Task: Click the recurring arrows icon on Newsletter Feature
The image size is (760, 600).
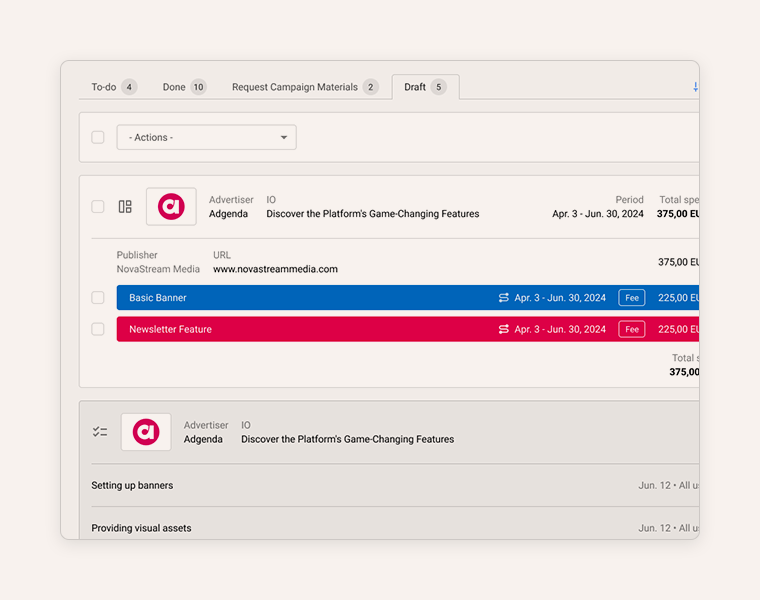Action: coord(504,329)
